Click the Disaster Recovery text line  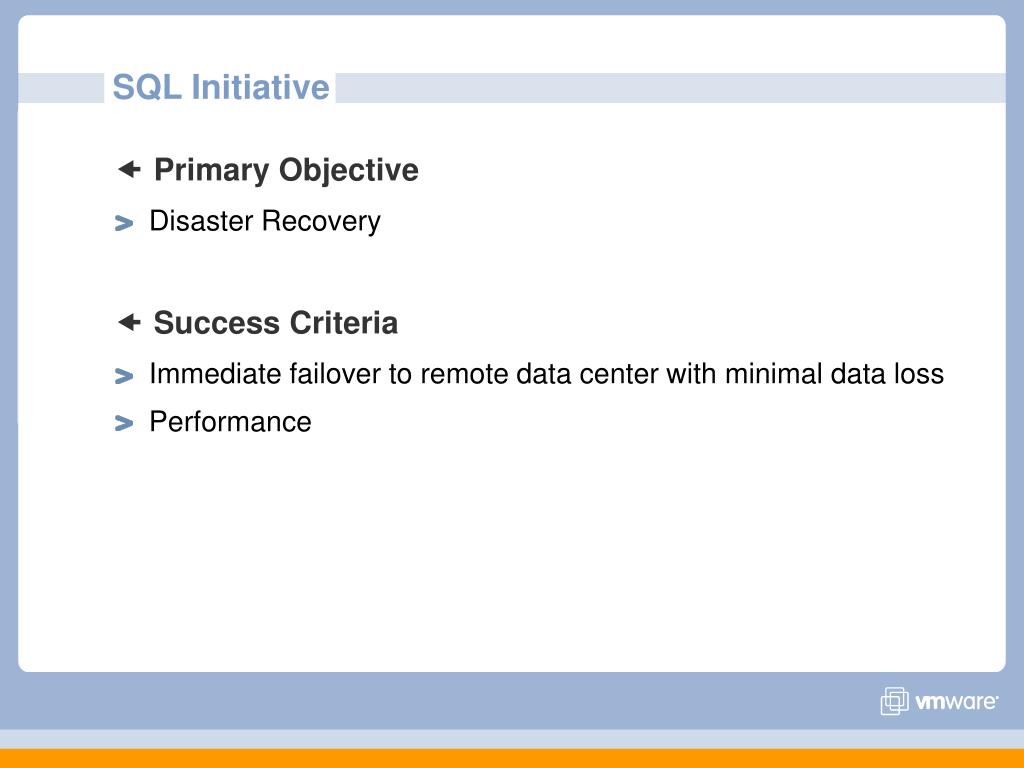(264, 221)
